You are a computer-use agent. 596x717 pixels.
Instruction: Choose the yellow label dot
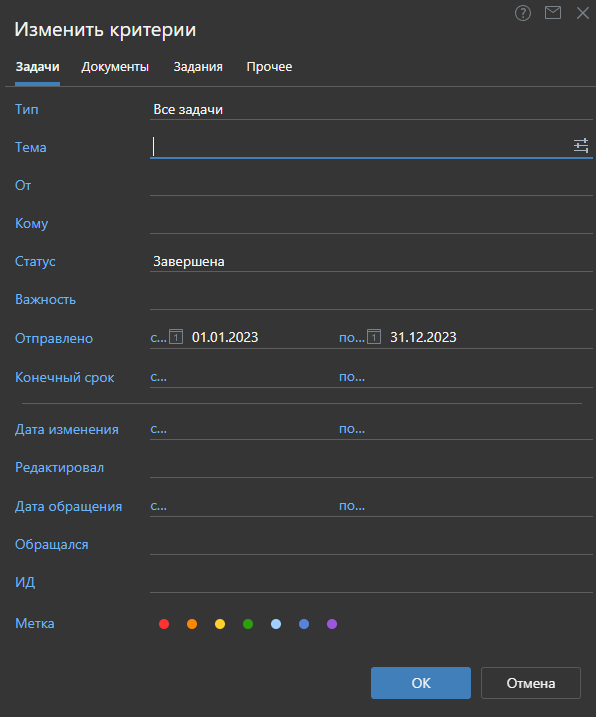pyautogui.click(x=220, y=624)
